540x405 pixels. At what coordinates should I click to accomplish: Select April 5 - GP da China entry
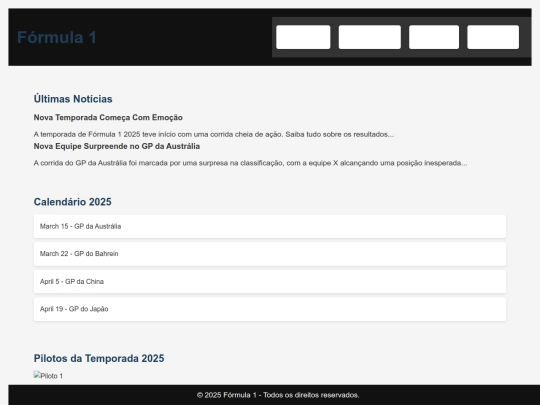pos(270,281)
